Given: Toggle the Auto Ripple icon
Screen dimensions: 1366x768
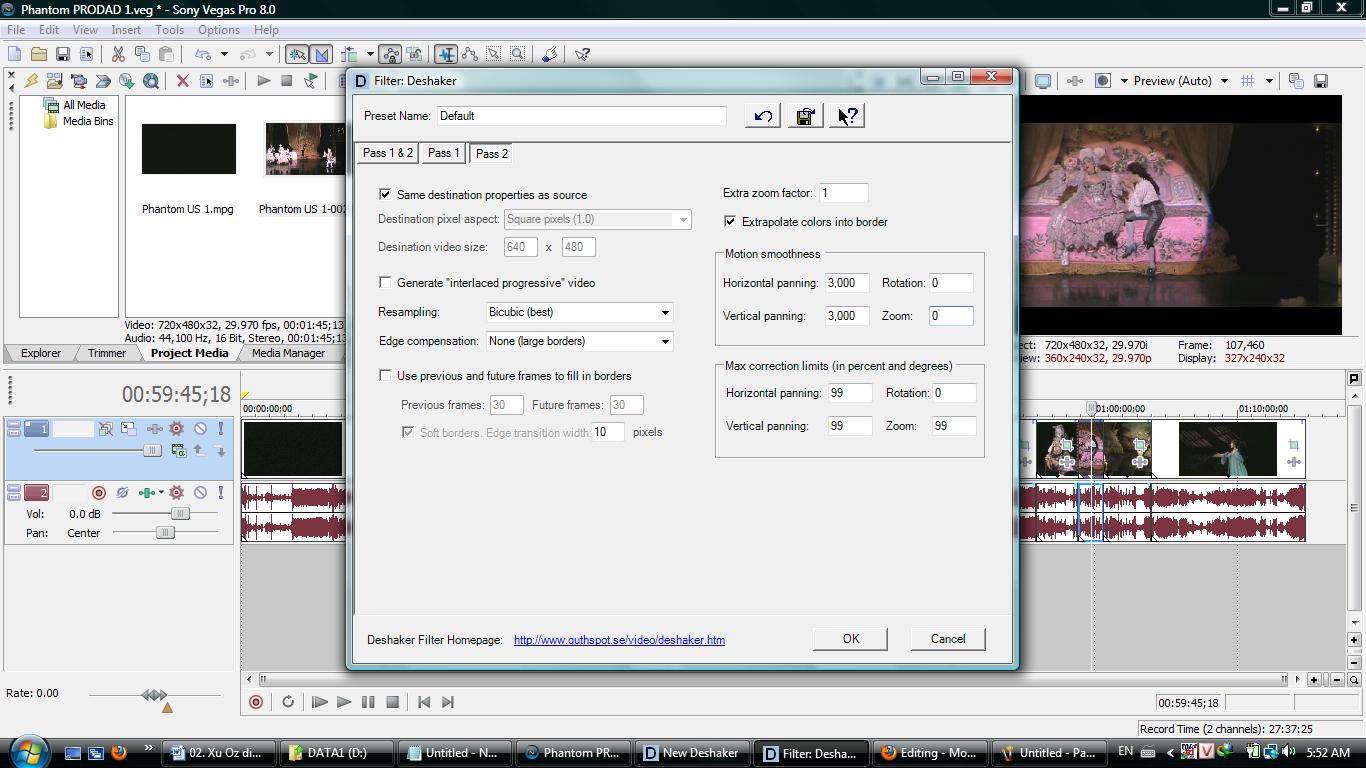Looking at the screenshot, I should [x=350, y=54].
